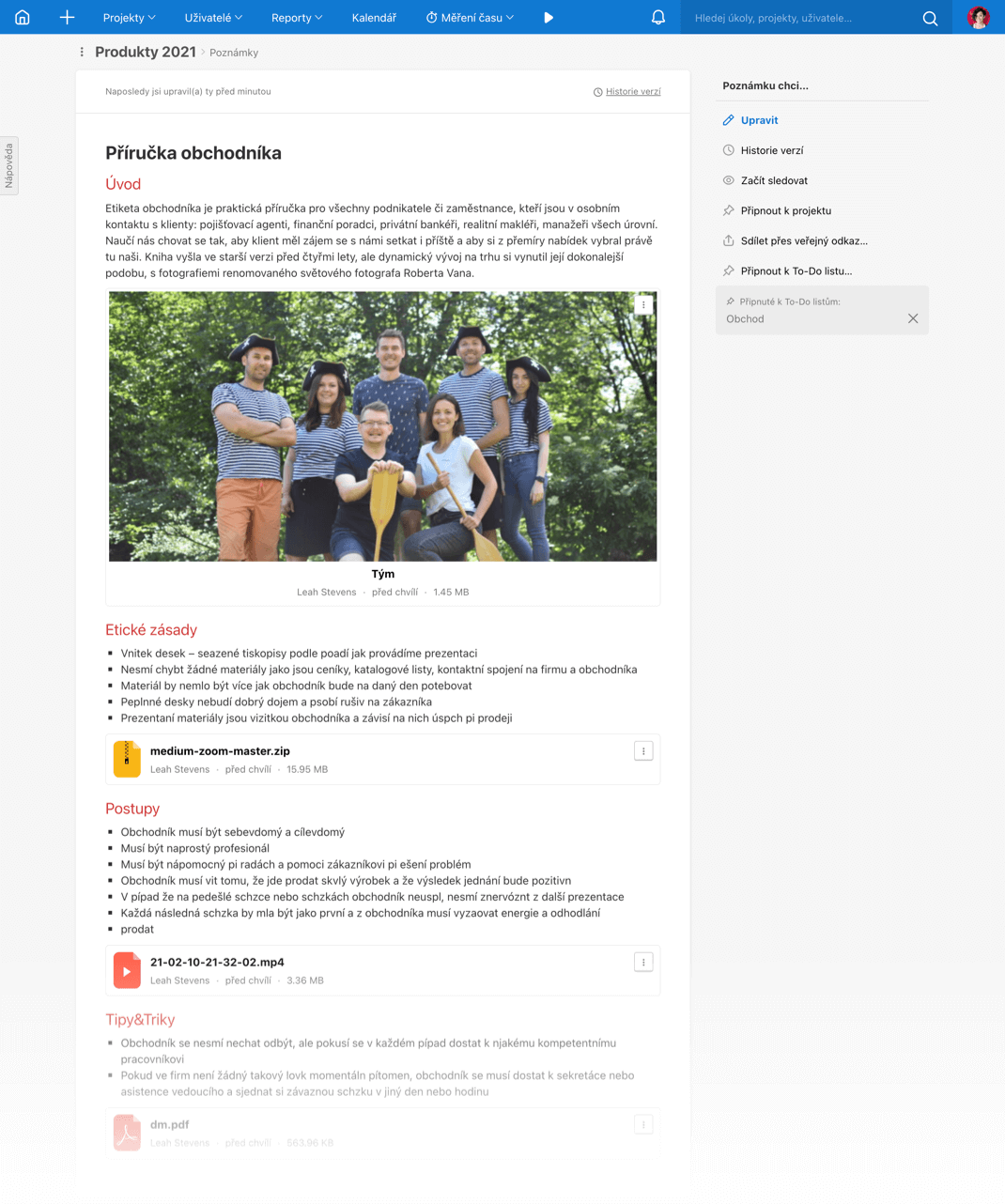Screen dimensions: 1005x1204
Task: Open the pinned Obchod To-Do list
Action: tap(745, 318)
